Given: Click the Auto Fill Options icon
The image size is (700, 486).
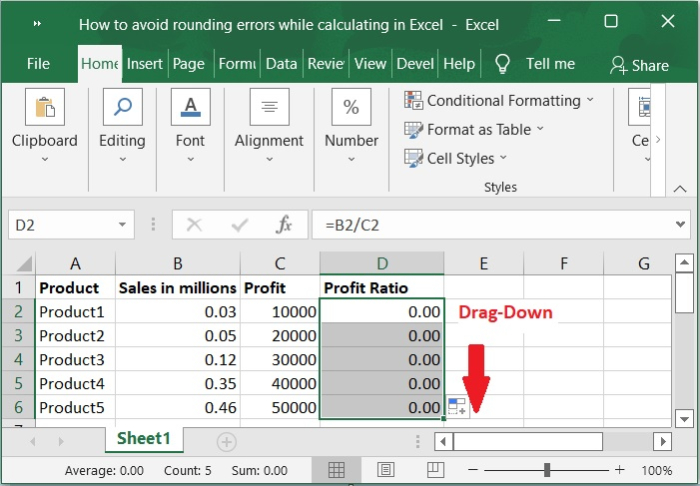Looking at the screenshot, I should (456, 406).
